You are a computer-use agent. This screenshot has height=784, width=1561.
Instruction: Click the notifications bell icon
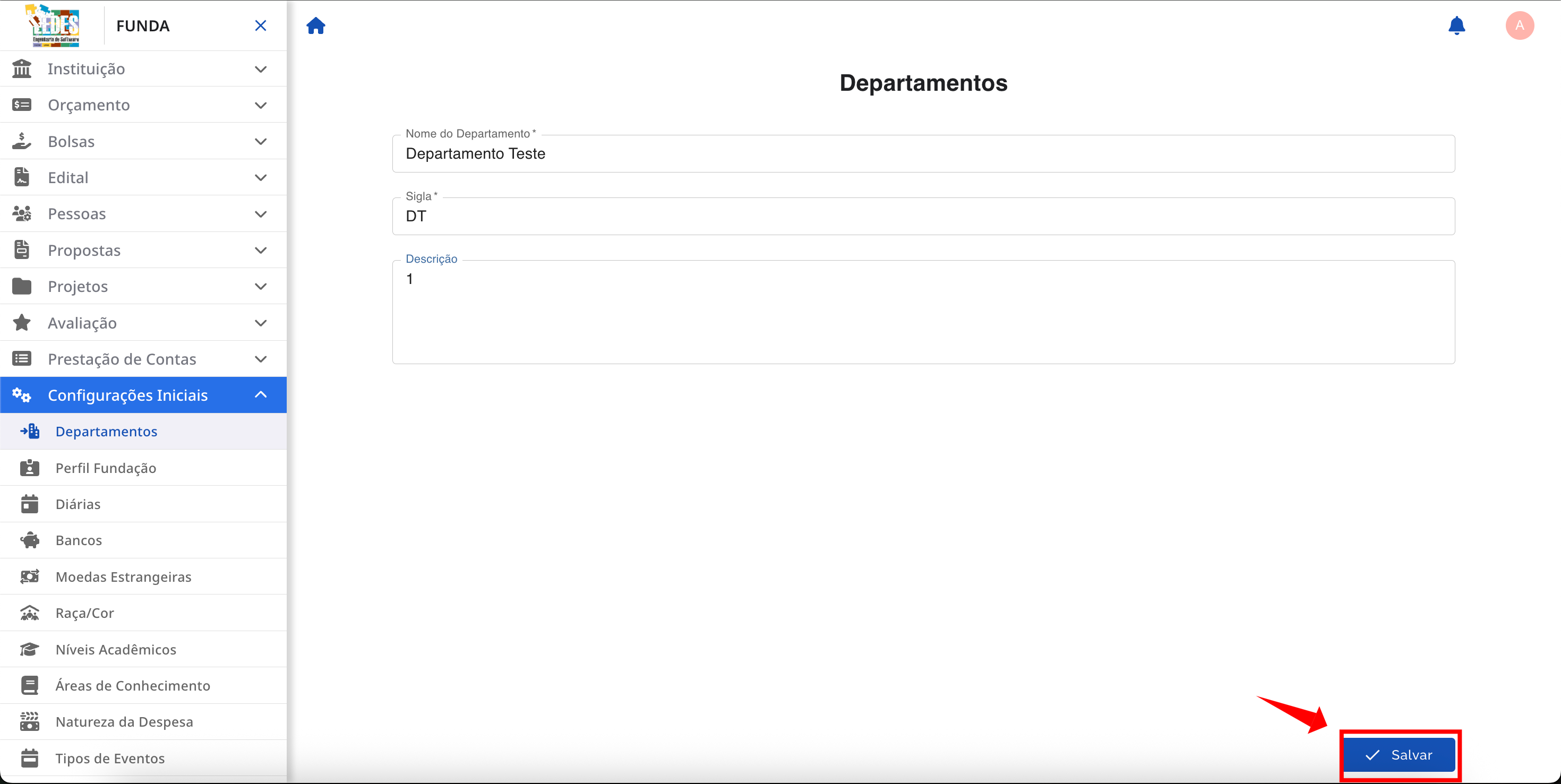pos(1457,25)
